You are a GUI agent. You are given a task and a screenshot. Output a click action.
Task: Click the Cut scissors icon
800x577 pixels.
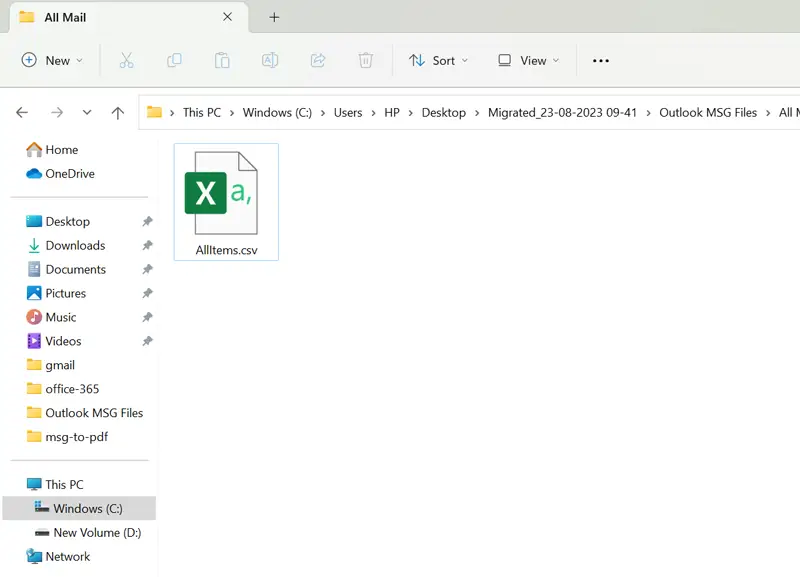click(126, 61)
